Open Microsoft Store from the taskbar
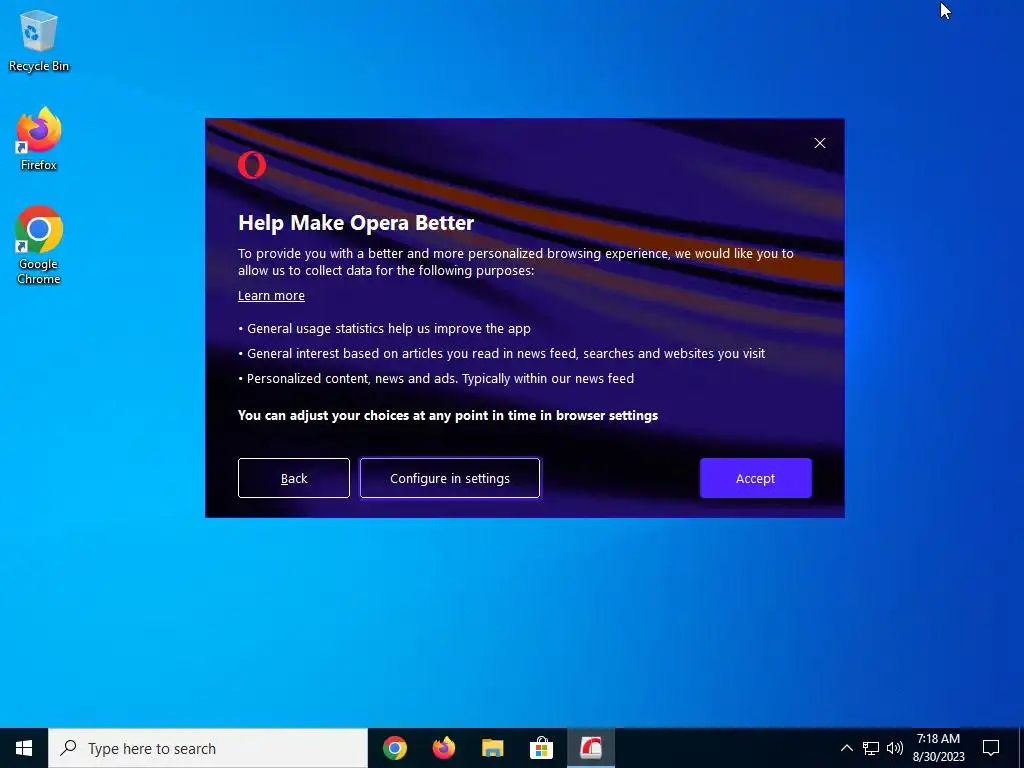The width and height of the screenshot is (1024, 768). [541, 748]
